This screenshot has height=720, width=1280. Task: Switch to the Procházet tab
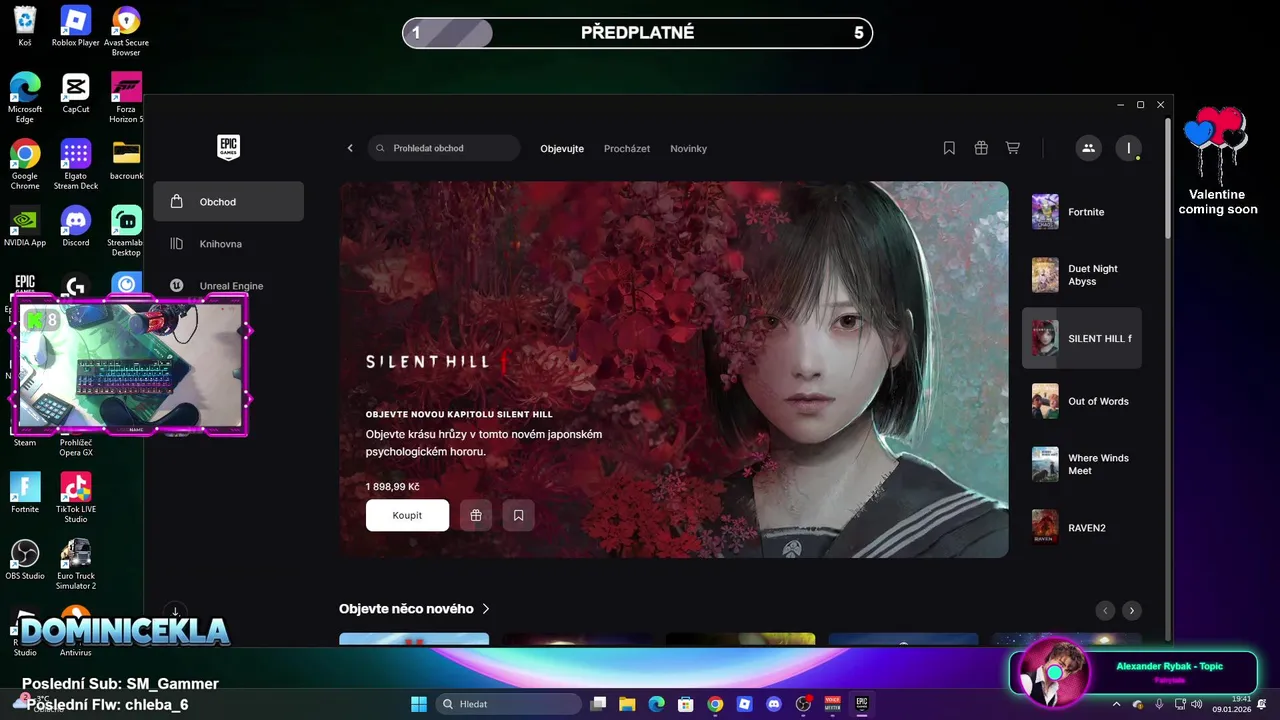click(627, 148)
